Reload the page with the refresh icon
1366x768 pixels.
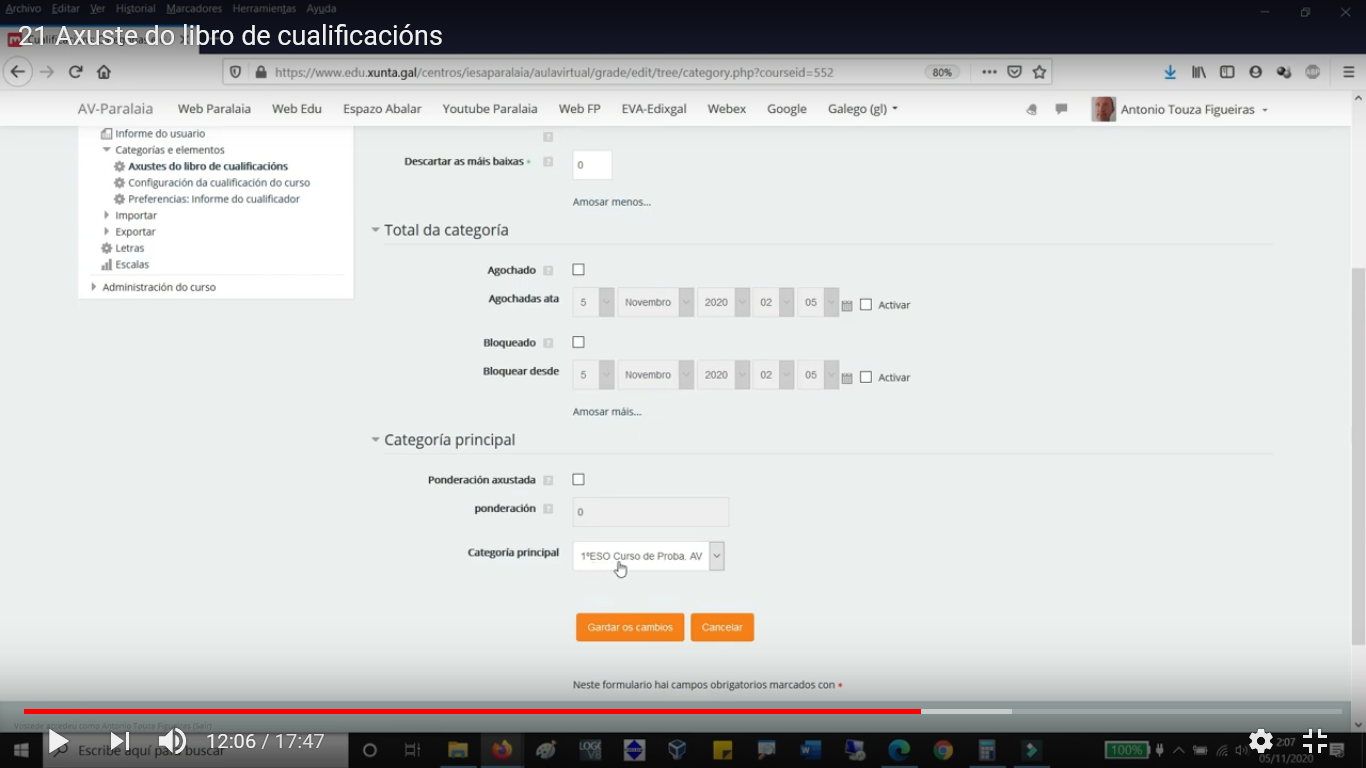[75, 72]
